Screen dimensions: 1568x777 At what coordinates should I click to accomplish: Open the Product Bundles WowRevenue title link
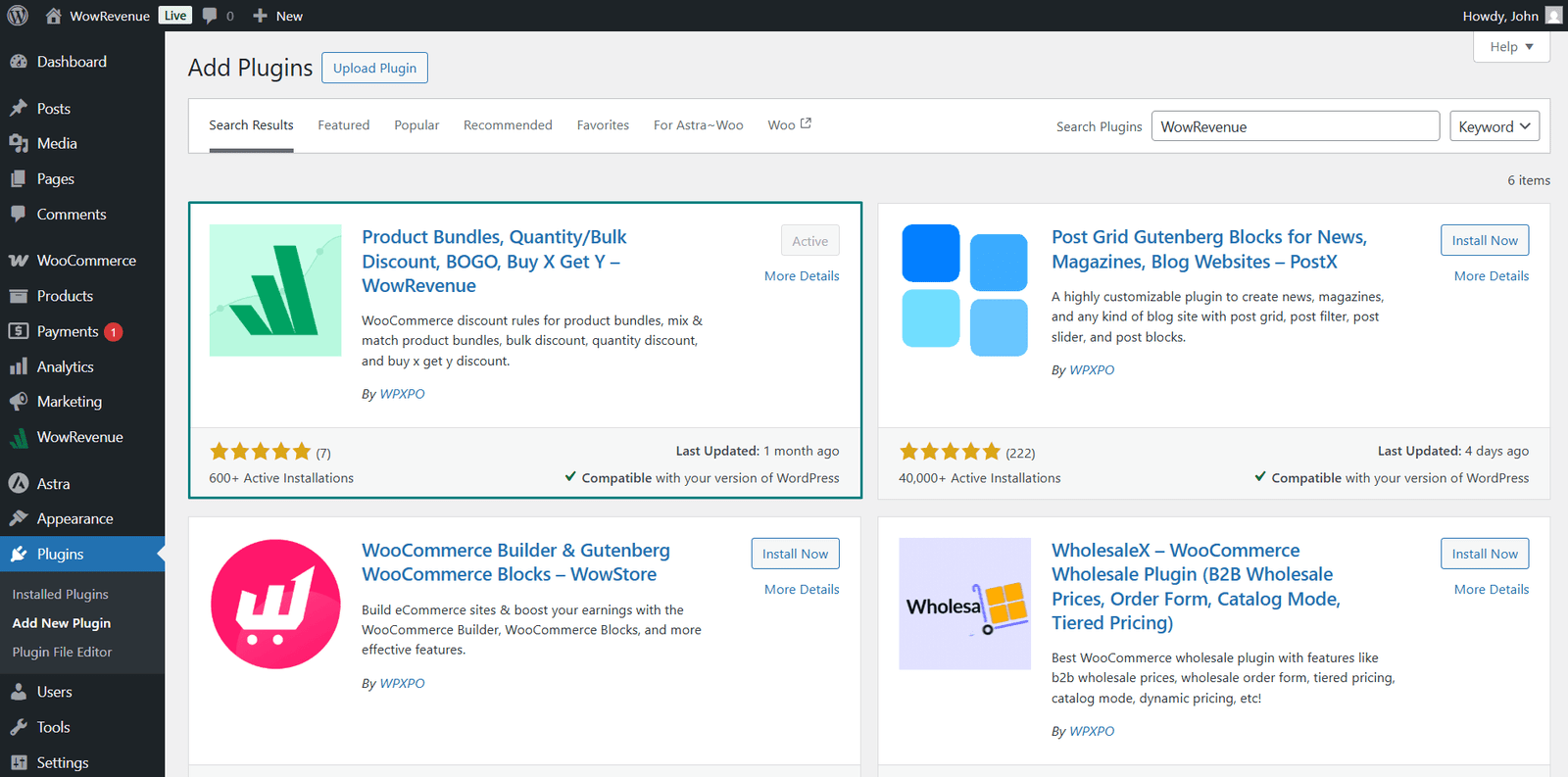(494, 262)
